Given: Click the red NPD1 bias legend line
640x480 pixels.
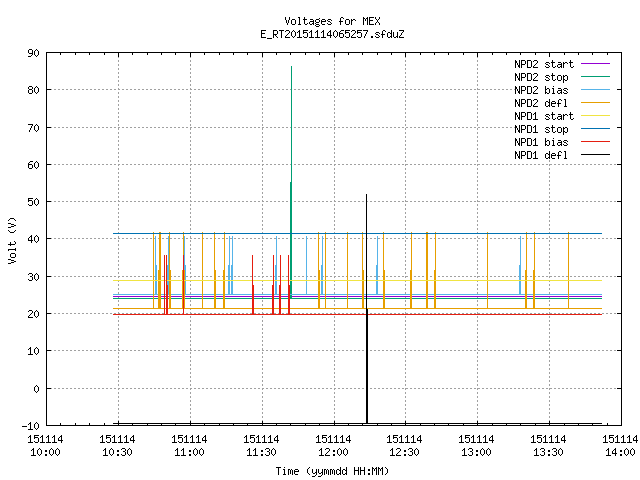Looking at the screenshot, I should click(595, 142).
